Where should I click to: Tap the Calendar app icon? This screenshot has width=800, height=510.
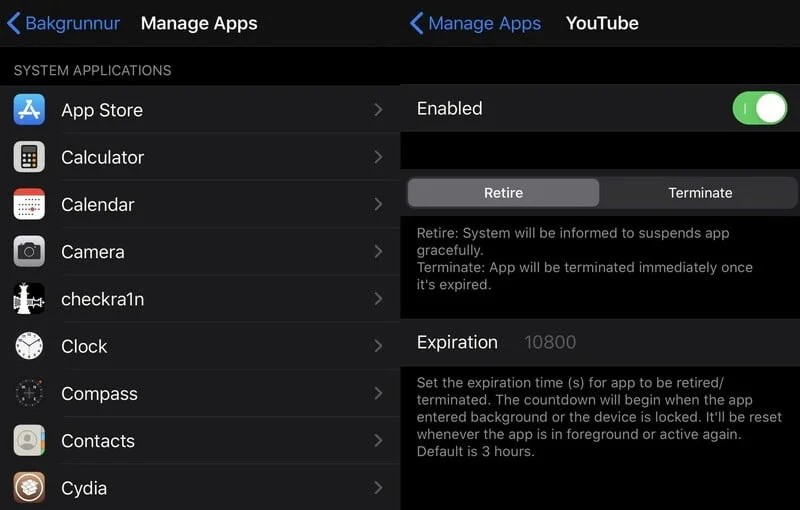29,204
